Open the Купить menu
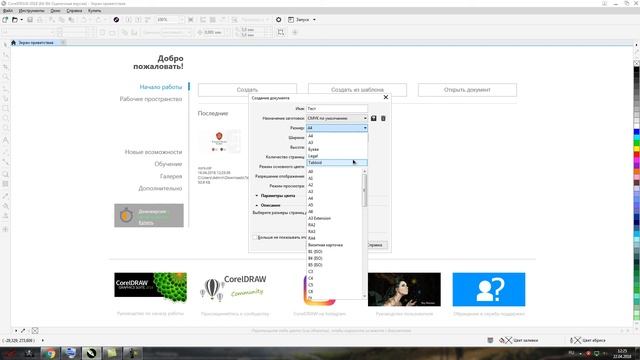Screen dimensions: 640x360 point(94,11)
